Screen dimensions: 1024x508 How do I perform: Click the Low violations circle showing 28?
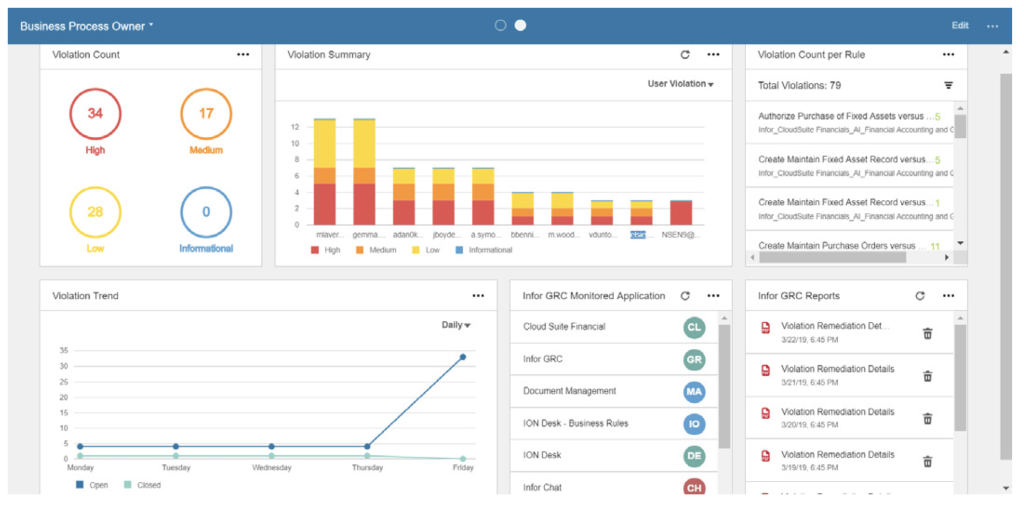[x=95, y=212]
